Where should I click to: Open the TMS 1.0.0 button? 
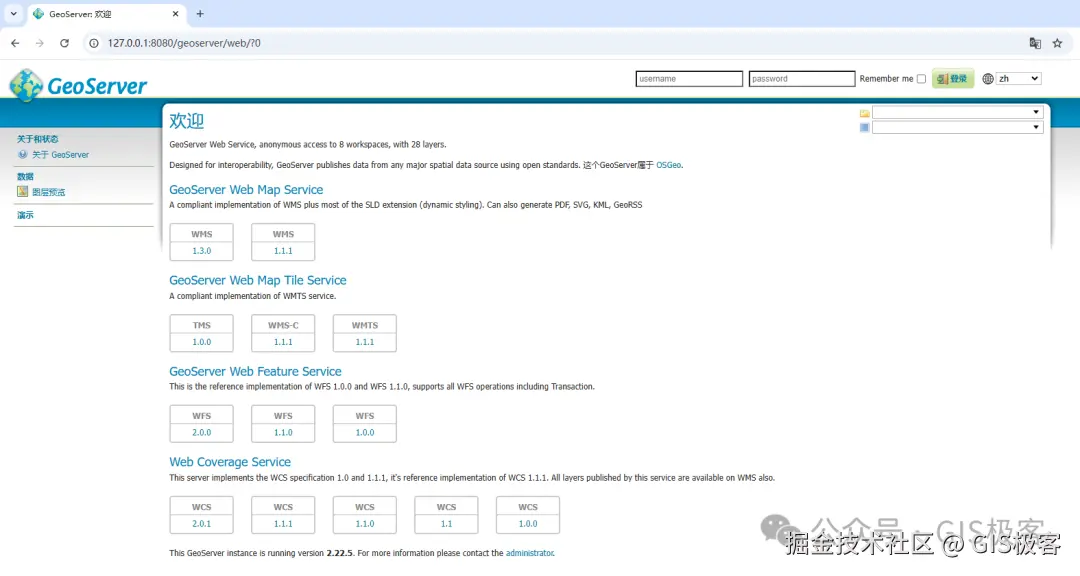202,333
